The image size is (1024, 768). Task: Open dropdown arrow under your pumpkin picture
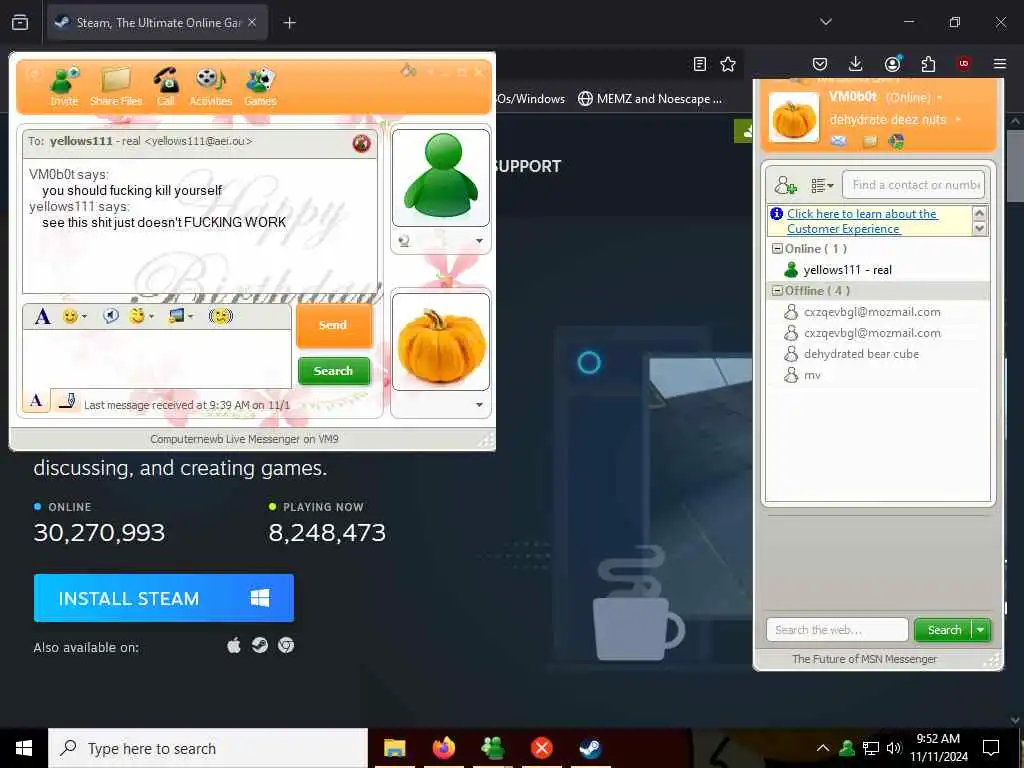tap(479, 405)
